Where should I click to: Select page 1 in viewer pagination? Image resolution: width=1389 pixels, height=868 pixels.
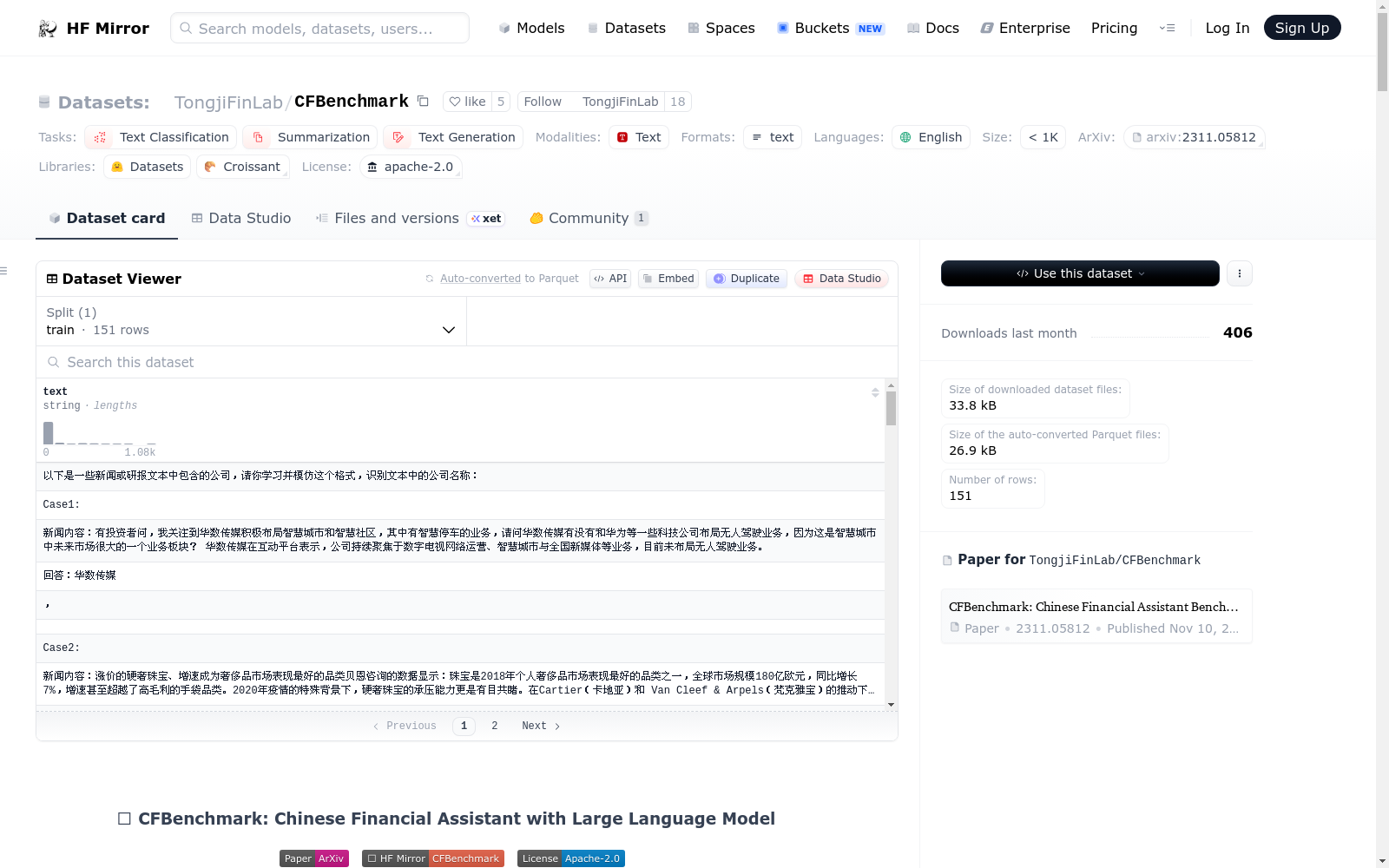click(464, 726)
